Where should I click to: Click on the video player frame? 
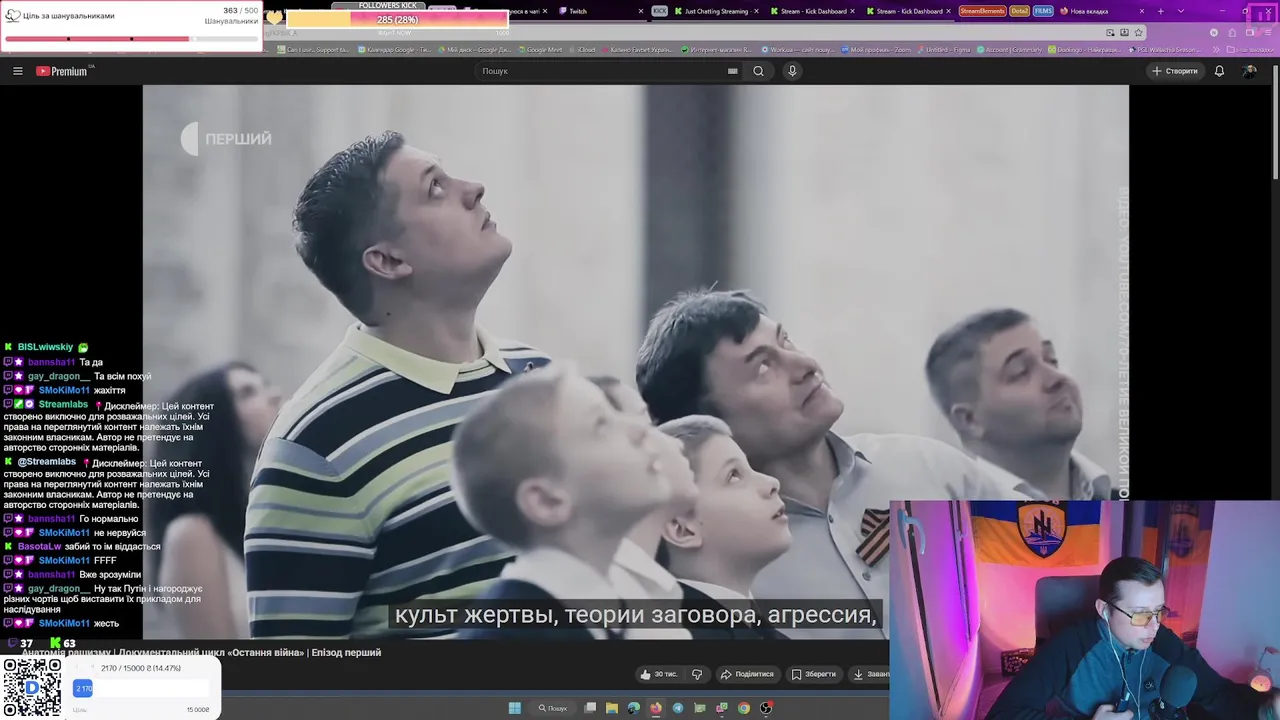point(635,360)
